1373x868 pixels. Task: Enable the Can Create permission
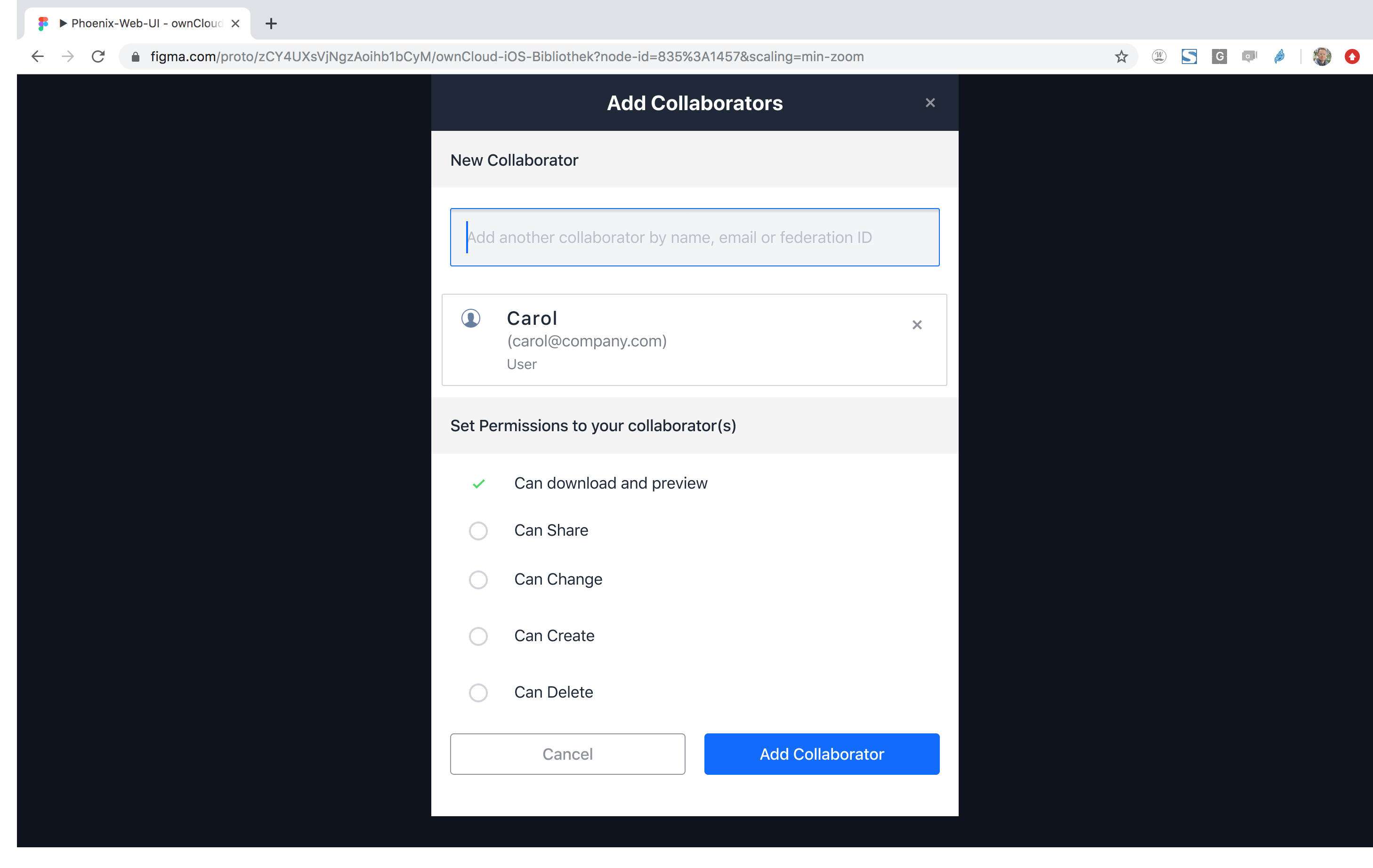(x=478, y=636)
